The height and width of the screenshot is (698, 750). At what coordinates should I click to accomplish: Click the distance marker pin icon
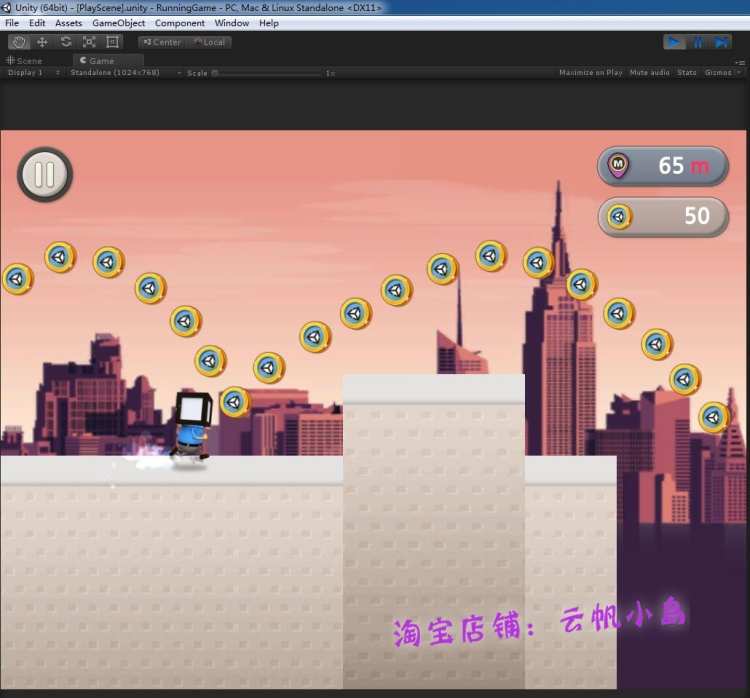[618, 166]
